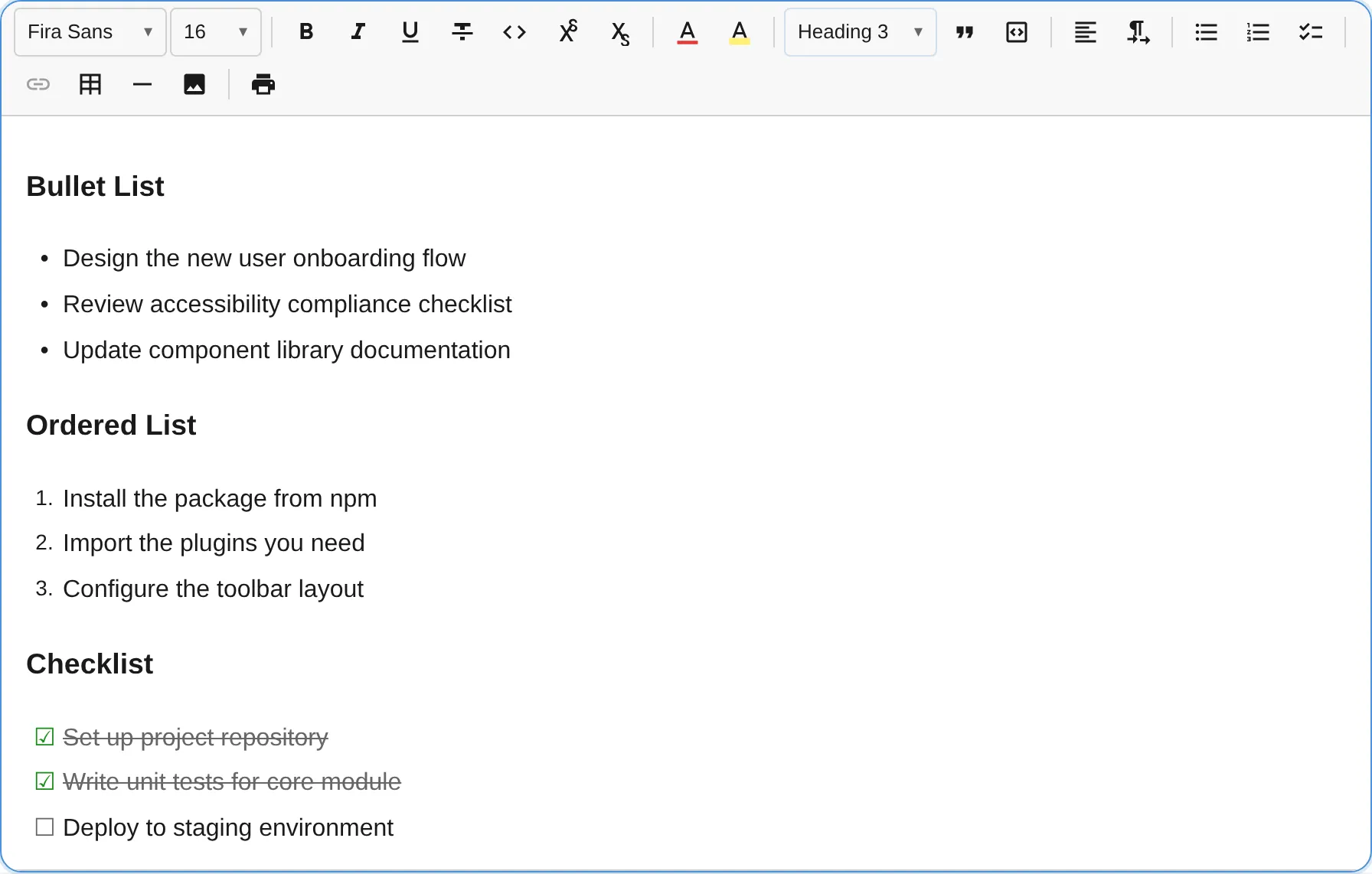Viewport: 1372px width, 874px height.
Task: Apply underline formatting
Action: (x=410, y=31)
